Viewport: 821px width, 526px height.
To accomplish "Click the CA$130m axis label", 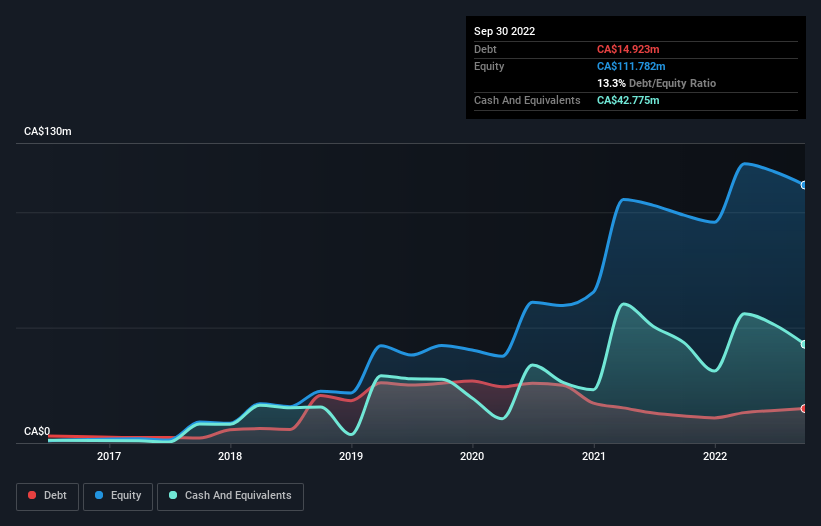I will coord(48,131).
